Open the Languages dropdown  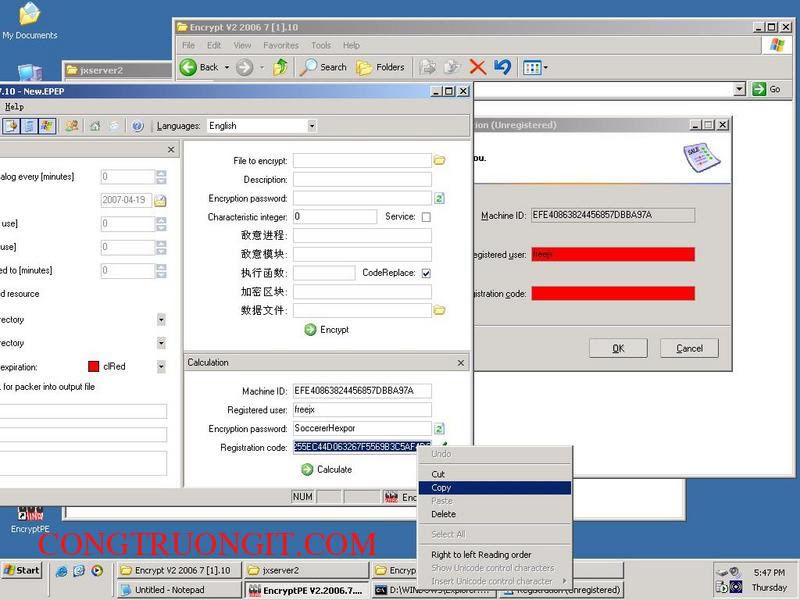(312, 126)
